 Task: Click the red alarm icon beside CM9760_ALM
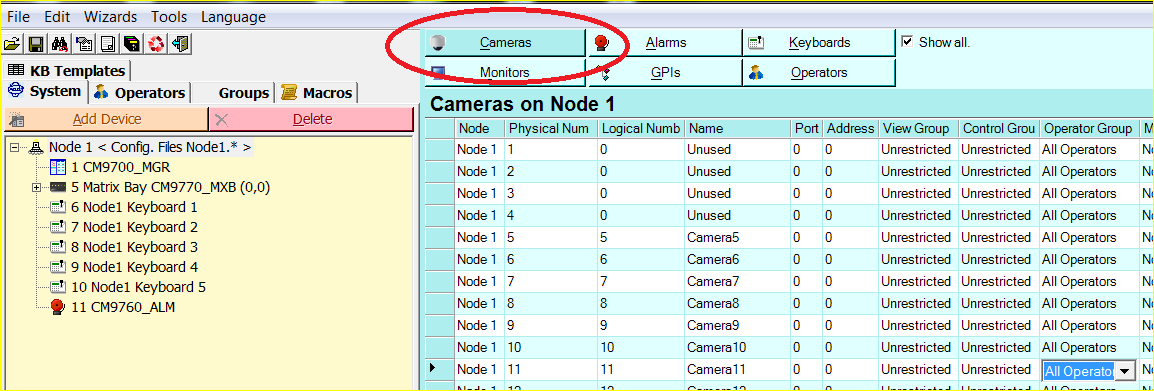(58, 307)
